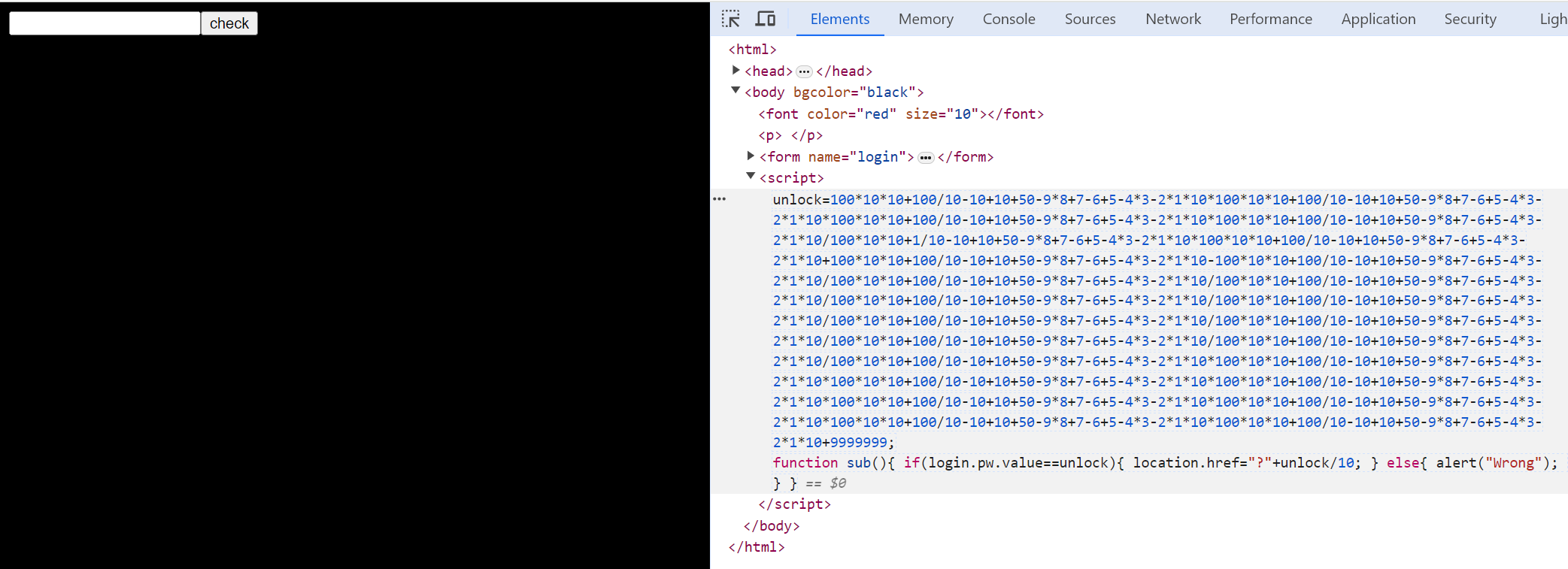
Task: Open the Network tab
Action: (x=1173, y=19)
